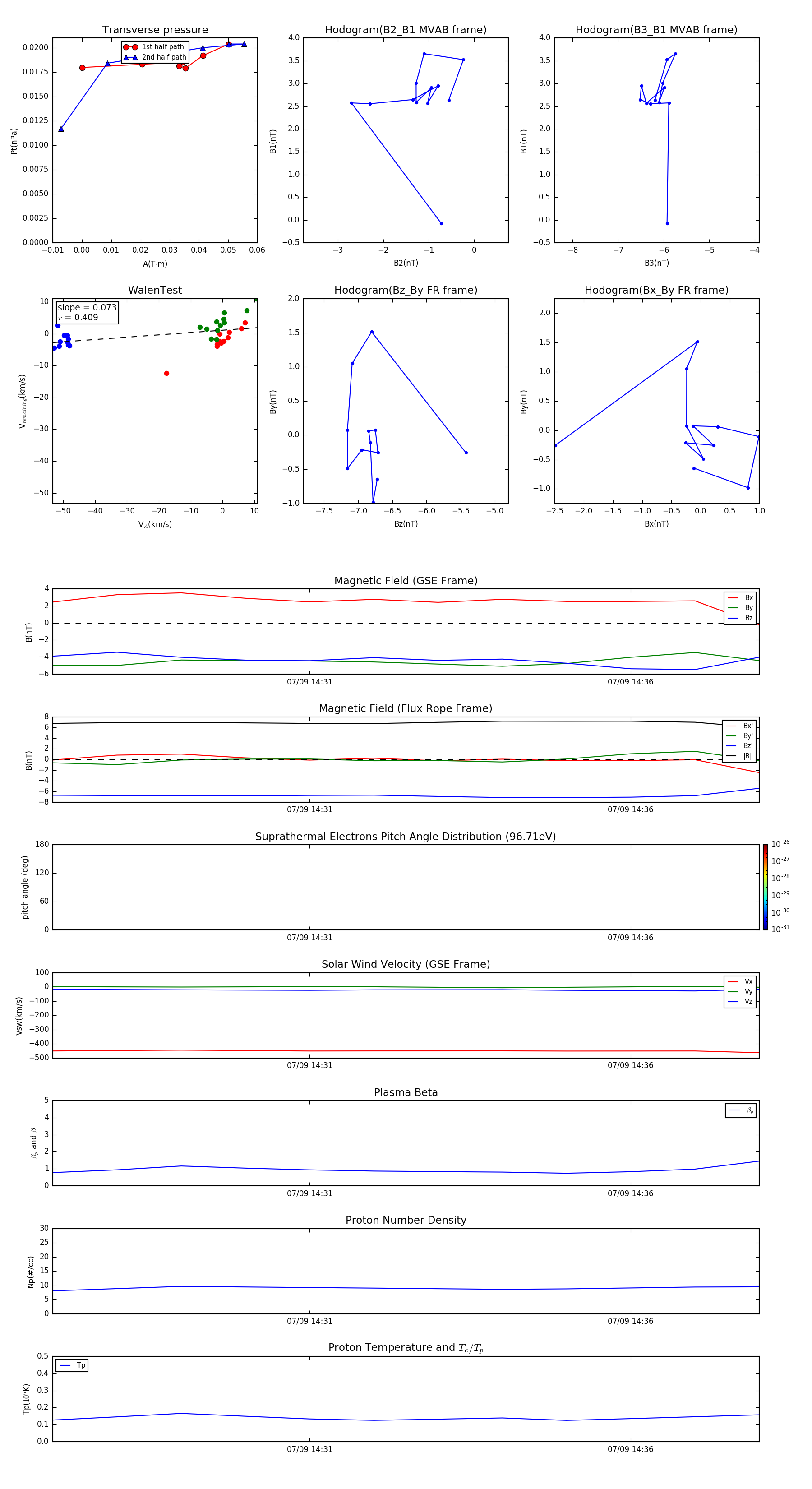
Task: Click the "B3(nT)" x-axis label
Action: tap(656, 263)
